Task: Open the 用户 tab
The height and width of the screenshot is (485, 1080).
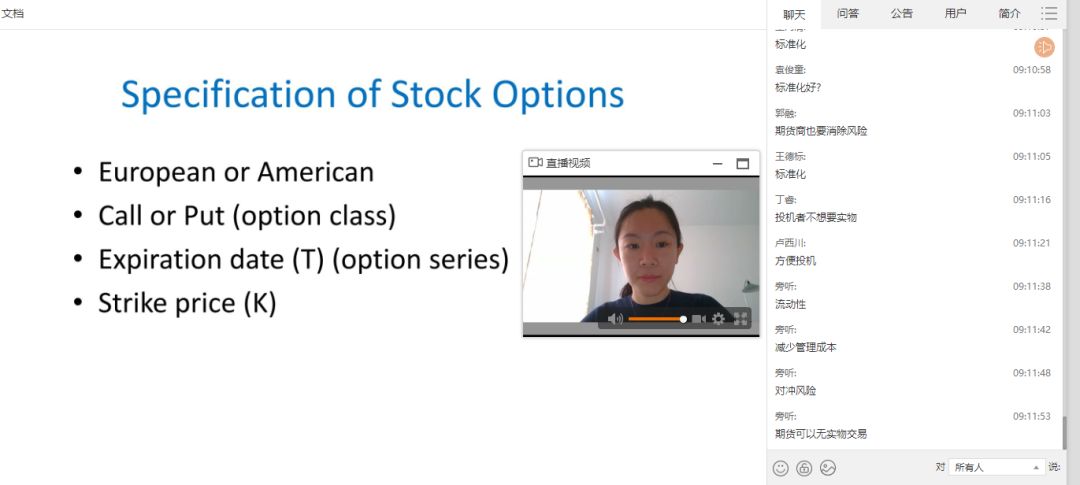Action: tap(956, 13)
